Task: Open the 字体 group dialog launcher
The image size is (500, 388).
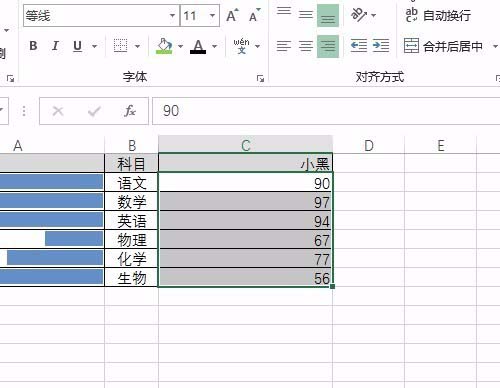Action: (260, 79)
